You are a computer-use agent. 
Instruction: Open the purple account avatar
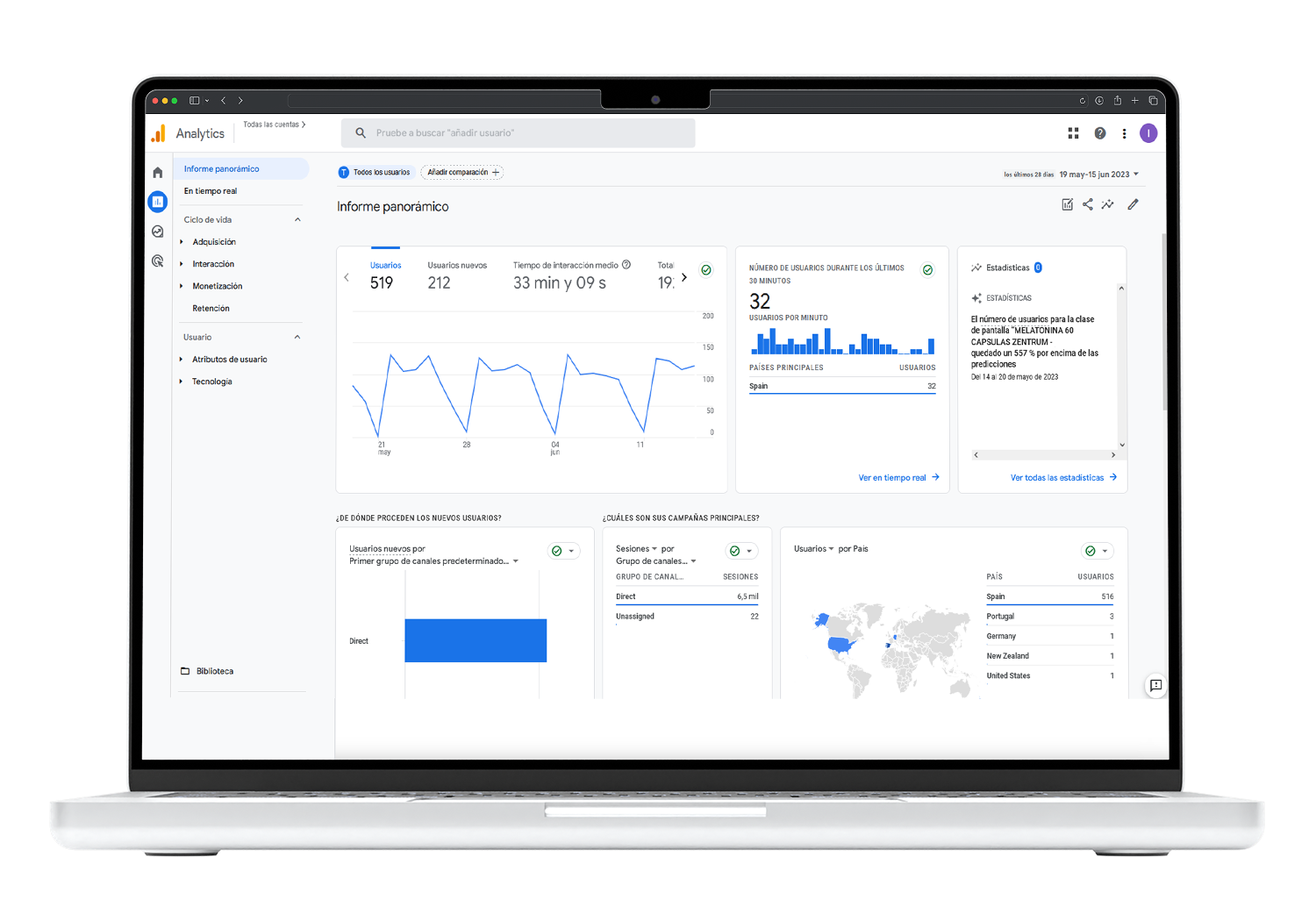(1148, 133)
